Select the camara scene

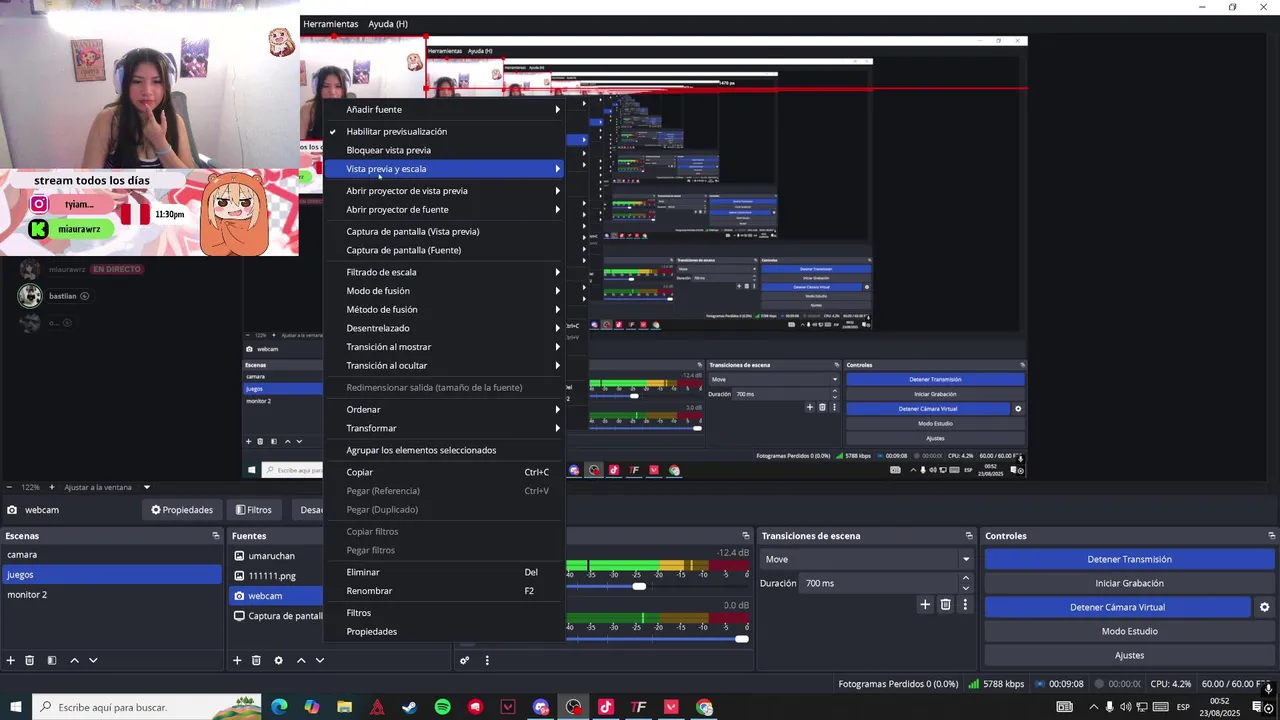(111, 555)
